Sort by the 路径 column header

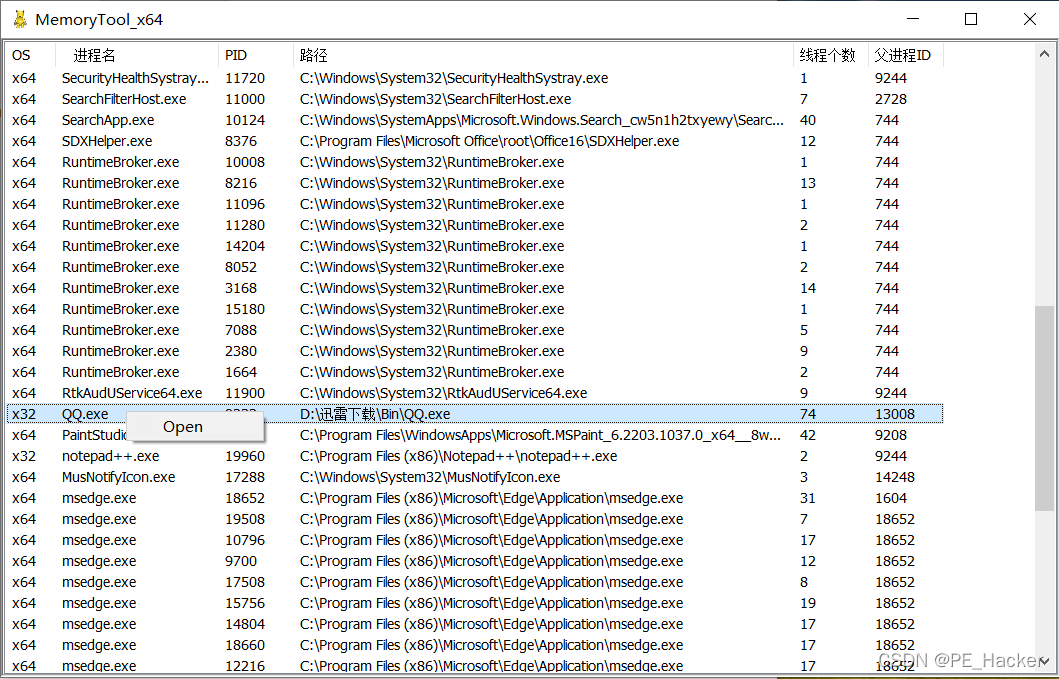click(544, 55)
